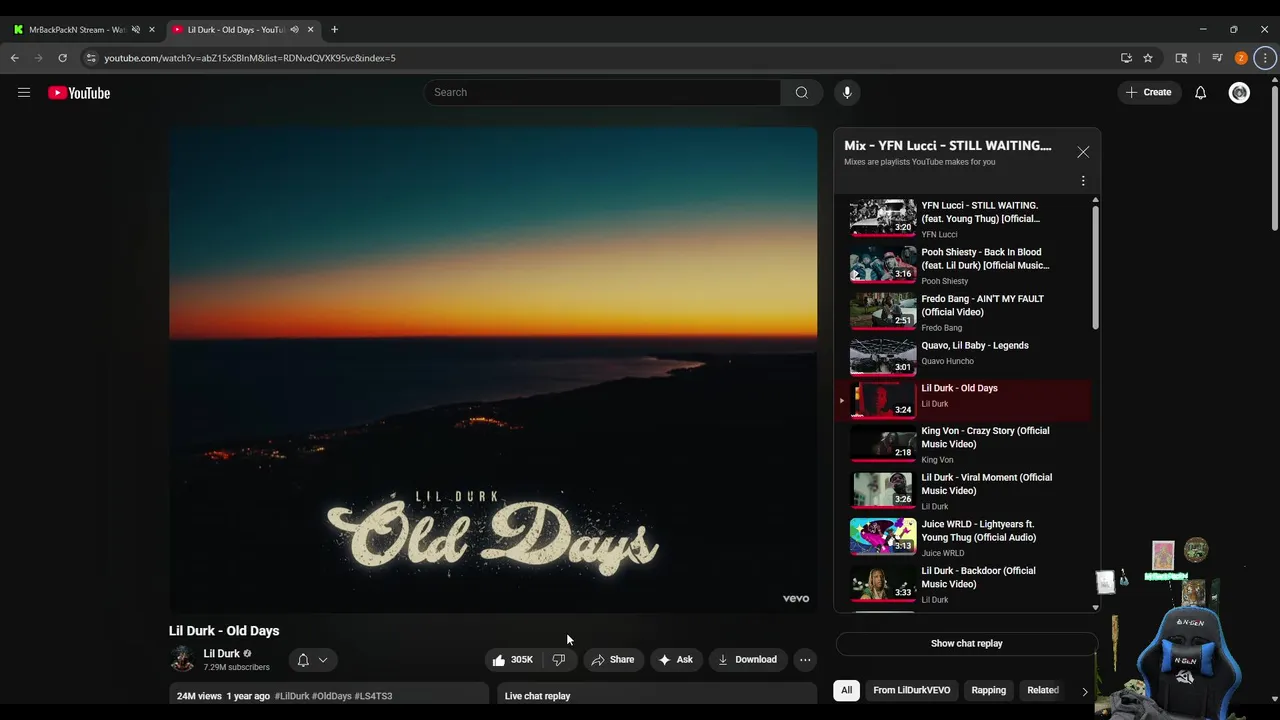Click currently playing Lil Durk - Old Days item

965,400
